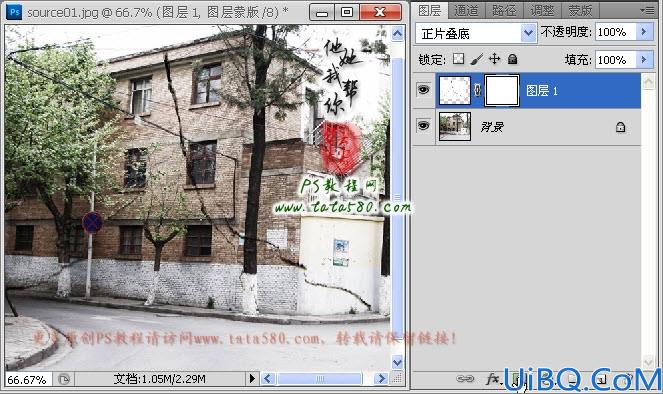Click the document vertical scrollbar thumb
Image resolution: width=663 pixels, height=394 pixels.
click(x=397, y=197)
